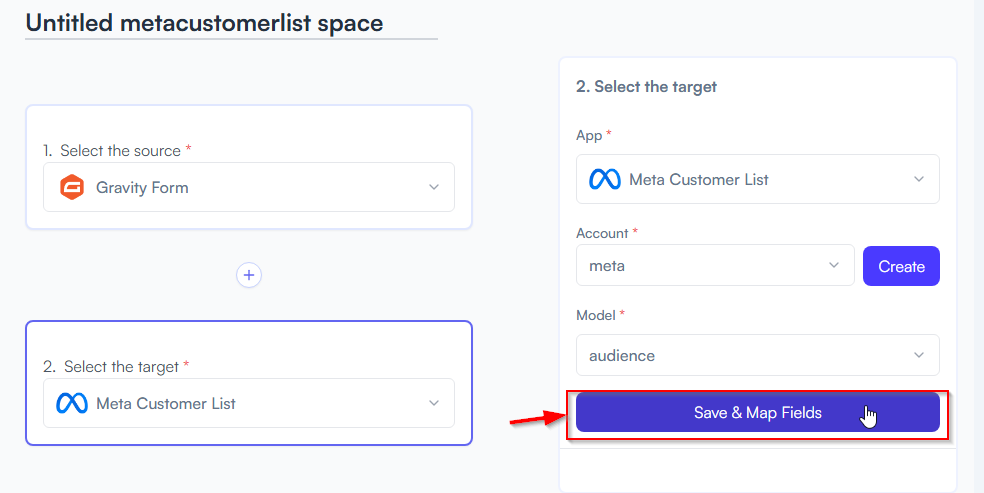Expand the Model dropdown using its chevron

(919, 355)
